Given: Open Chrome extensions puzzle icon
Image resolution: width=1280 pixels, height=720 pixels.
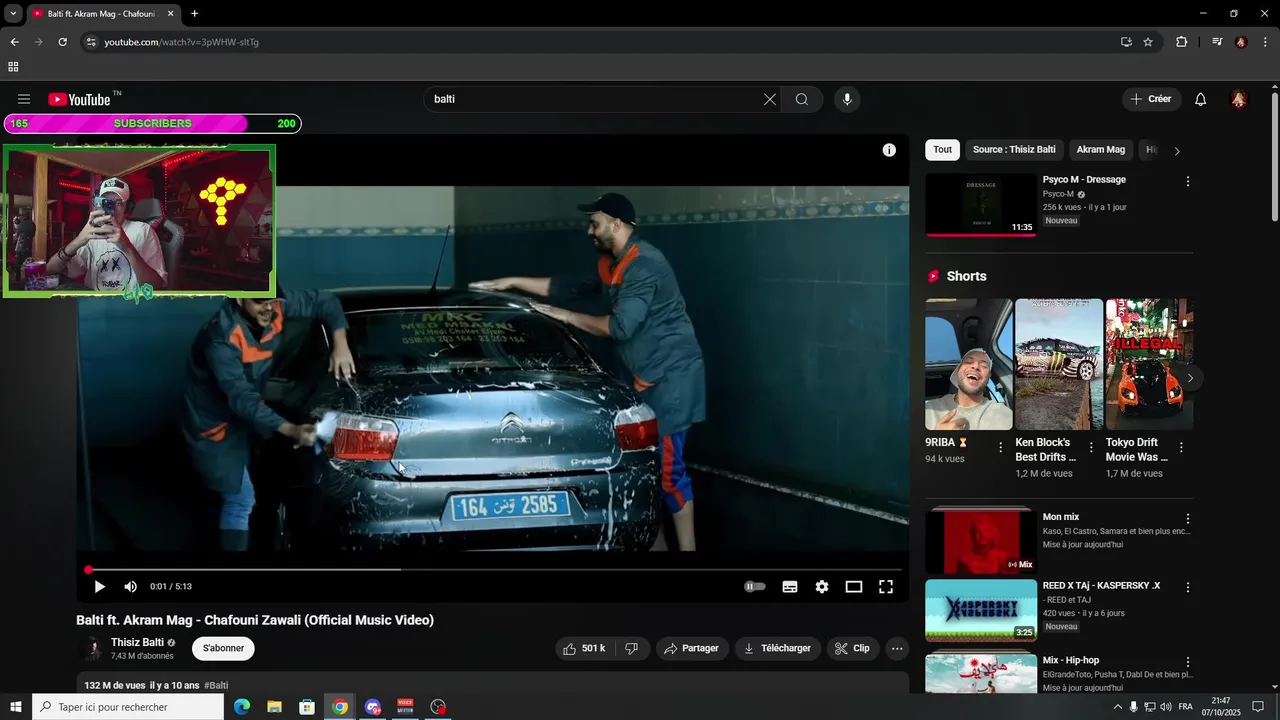Looking at the screenshot, I should pos(1182,42).
